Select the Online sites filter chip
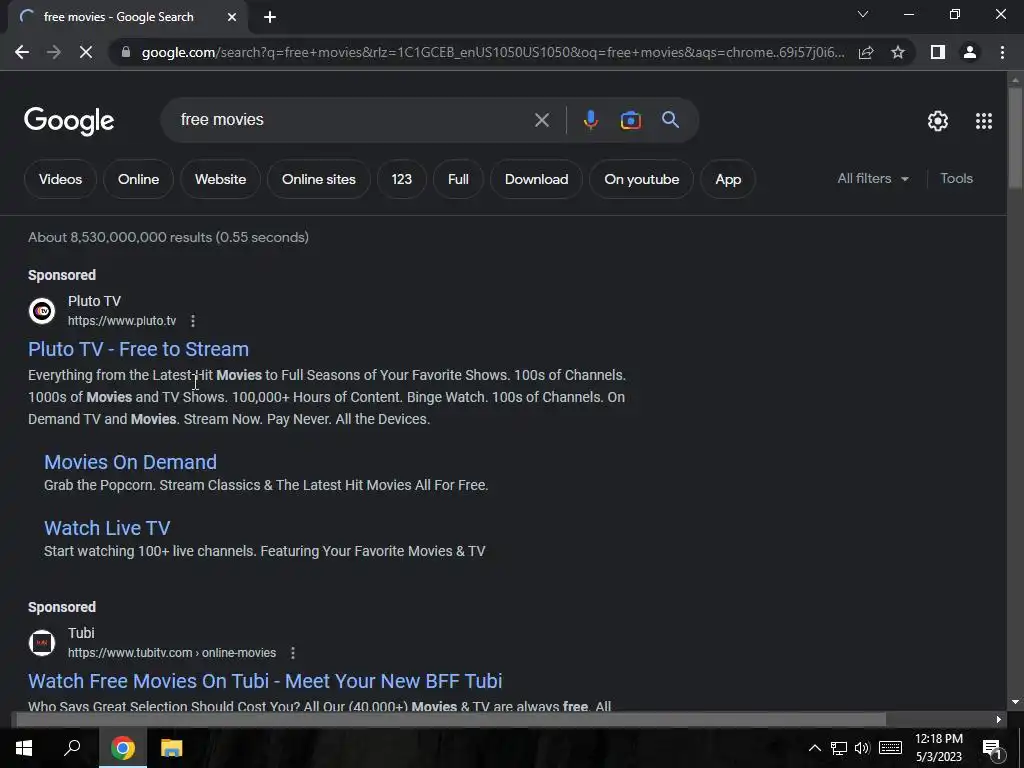 (319, 179)
